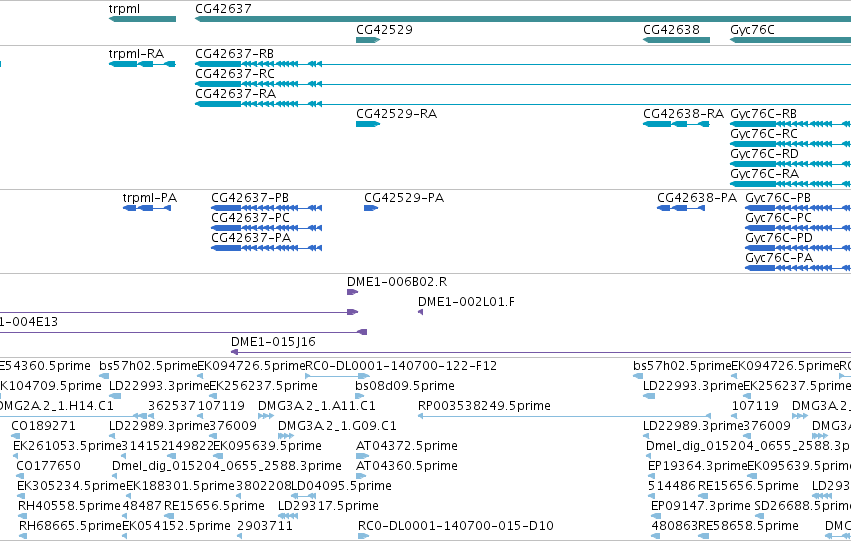Click the CO177650 EST label
Viewport: 851px width, 541px height.
48,466
